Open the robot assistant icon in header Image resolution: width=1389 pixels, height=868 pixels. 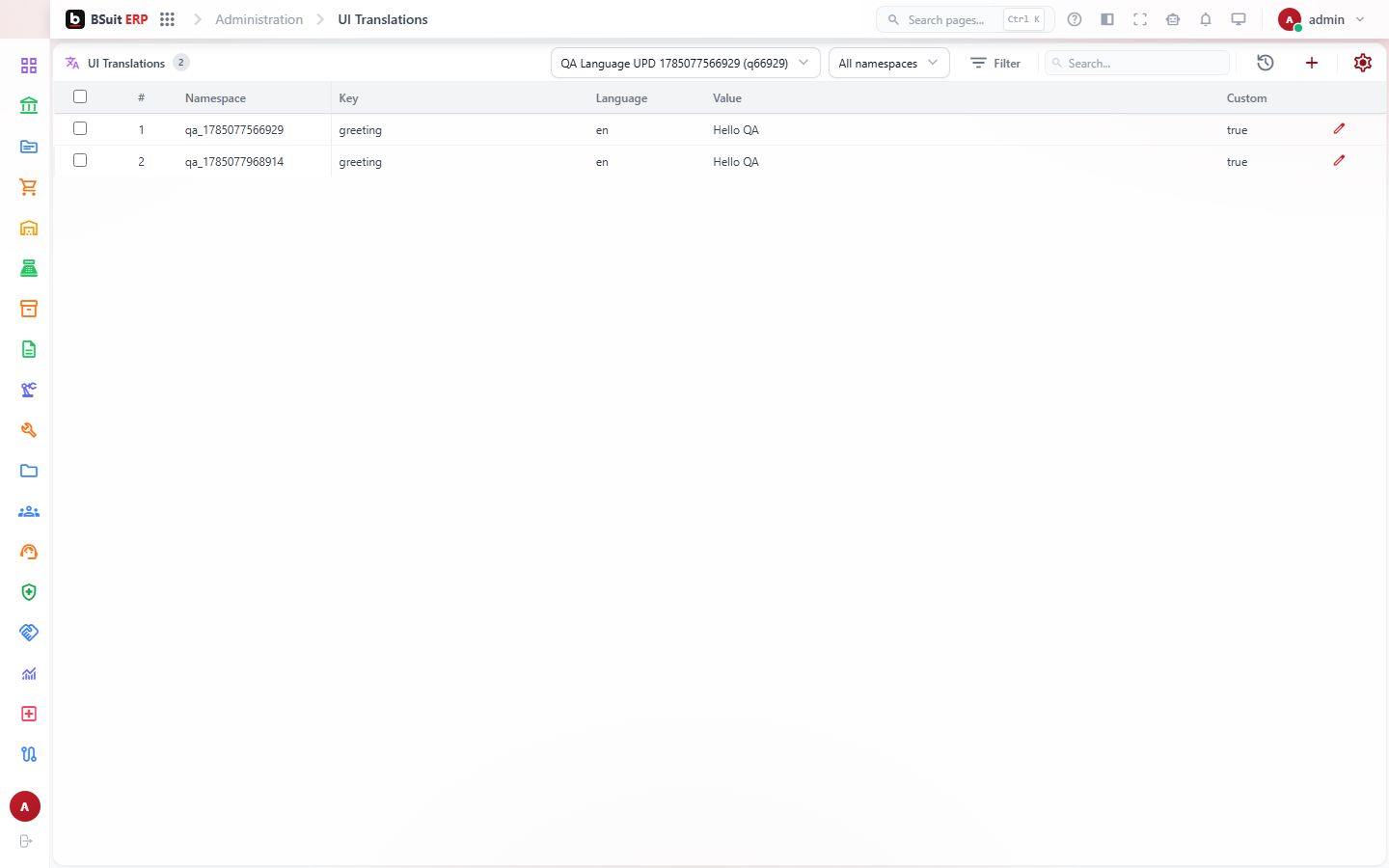click(x=1173, y=19)
